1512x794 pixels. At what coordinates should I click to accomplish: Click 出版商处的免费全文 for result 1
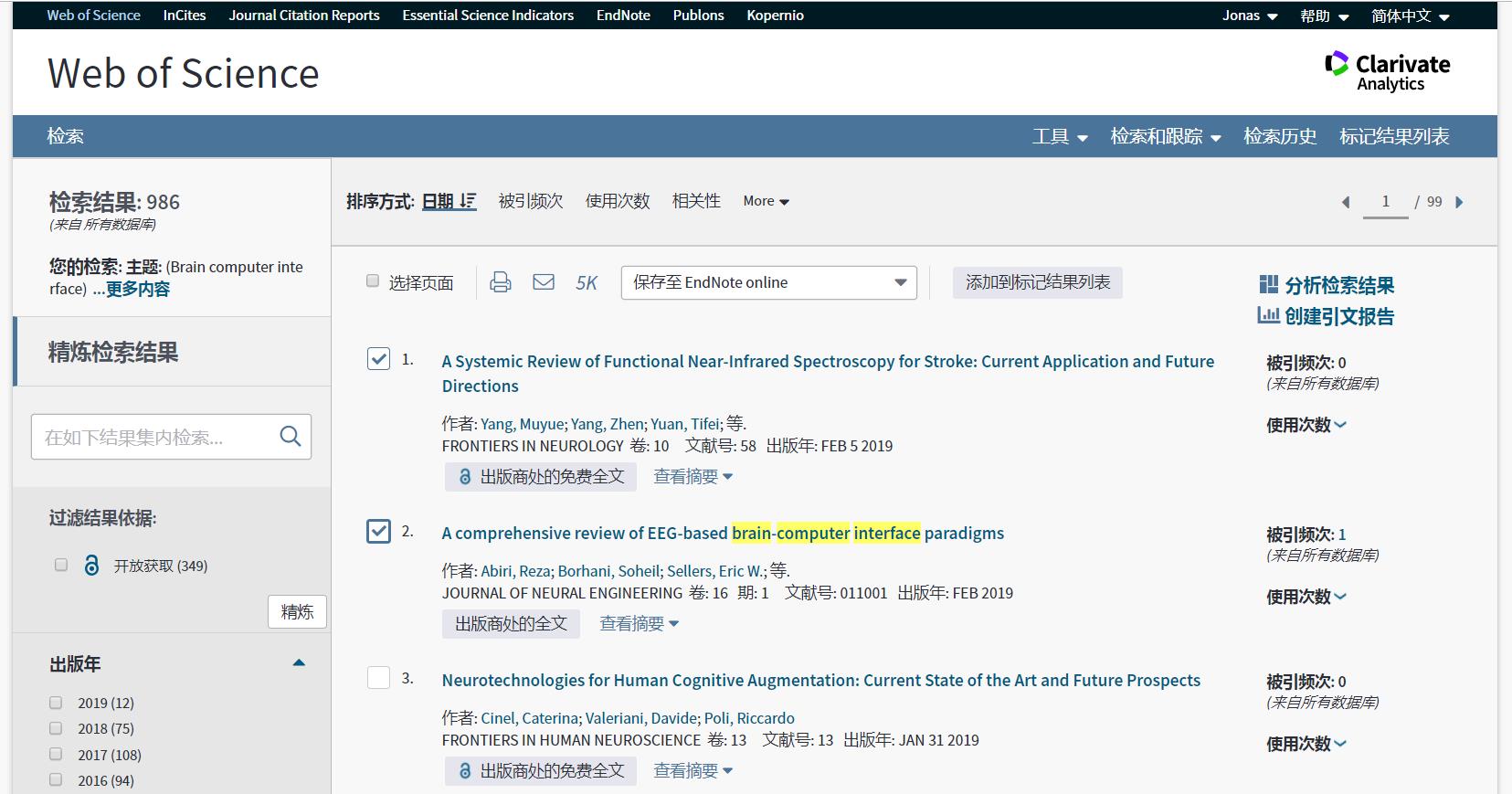pyautogui.click(x=541, y=476)
